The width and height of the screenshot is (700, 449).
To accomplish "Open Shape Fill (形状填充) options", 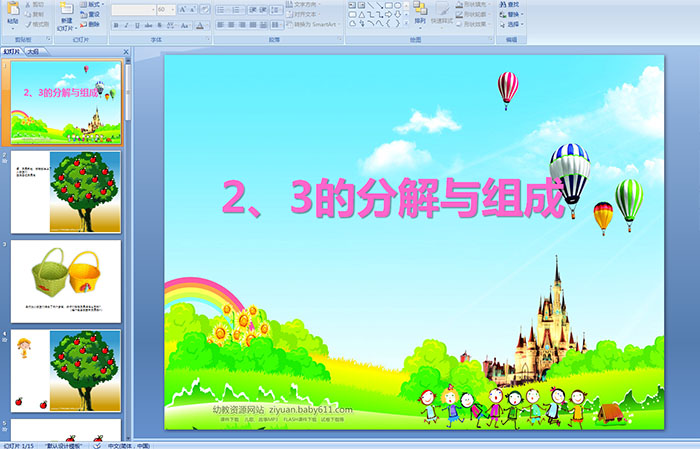I will [x=473, y=4].
